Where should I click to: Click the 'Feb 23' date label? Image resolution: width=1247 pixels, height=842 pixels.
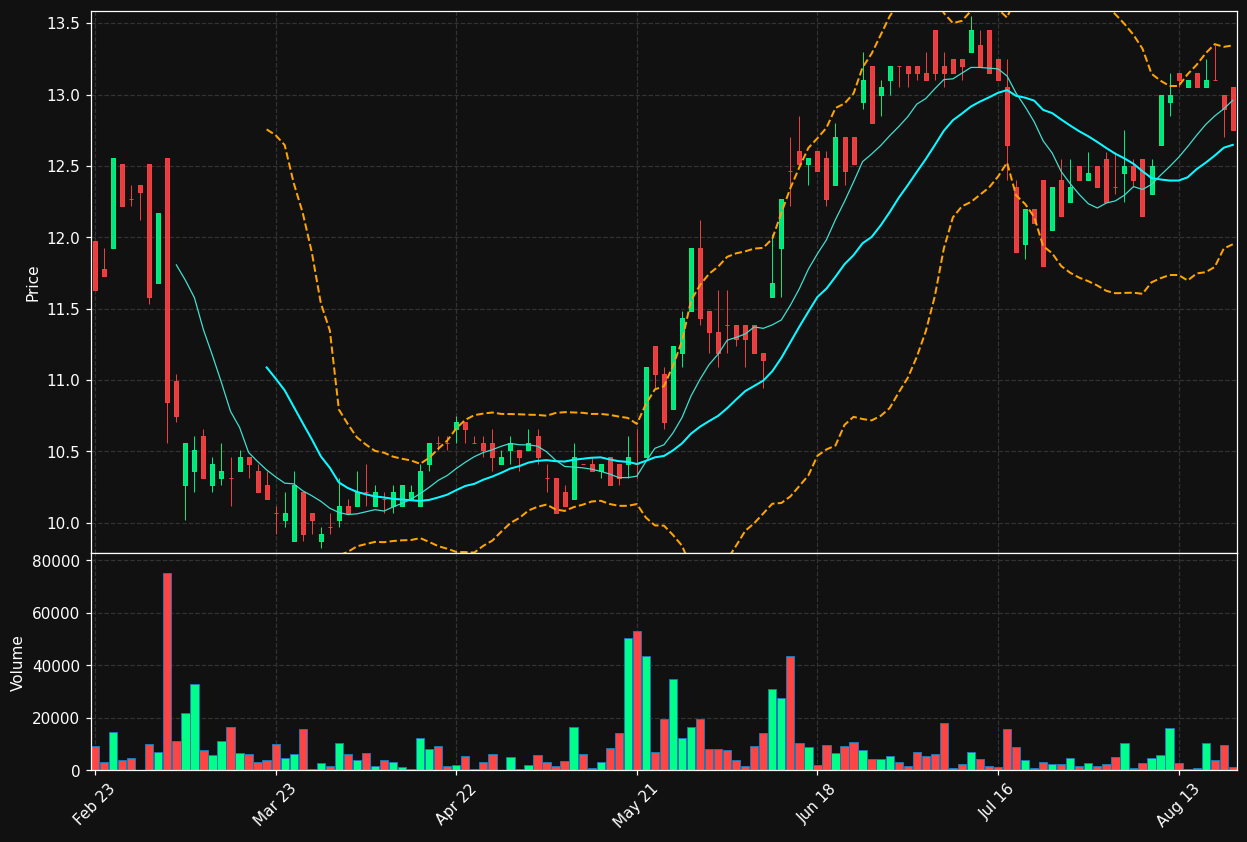click(93, 804)
